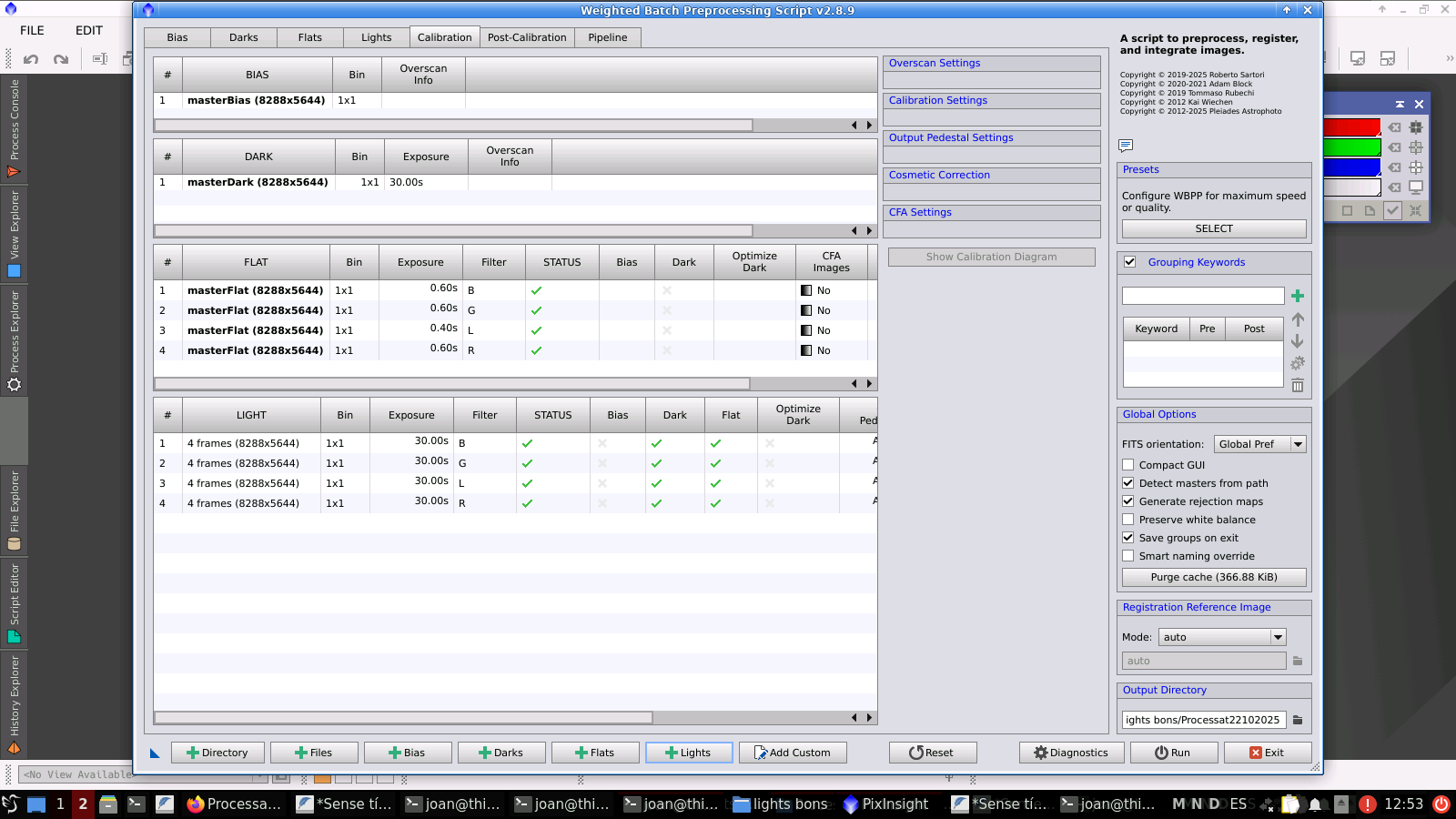Click the grouping keyword text input field
1456x819 pixels.
[1202, 296]
